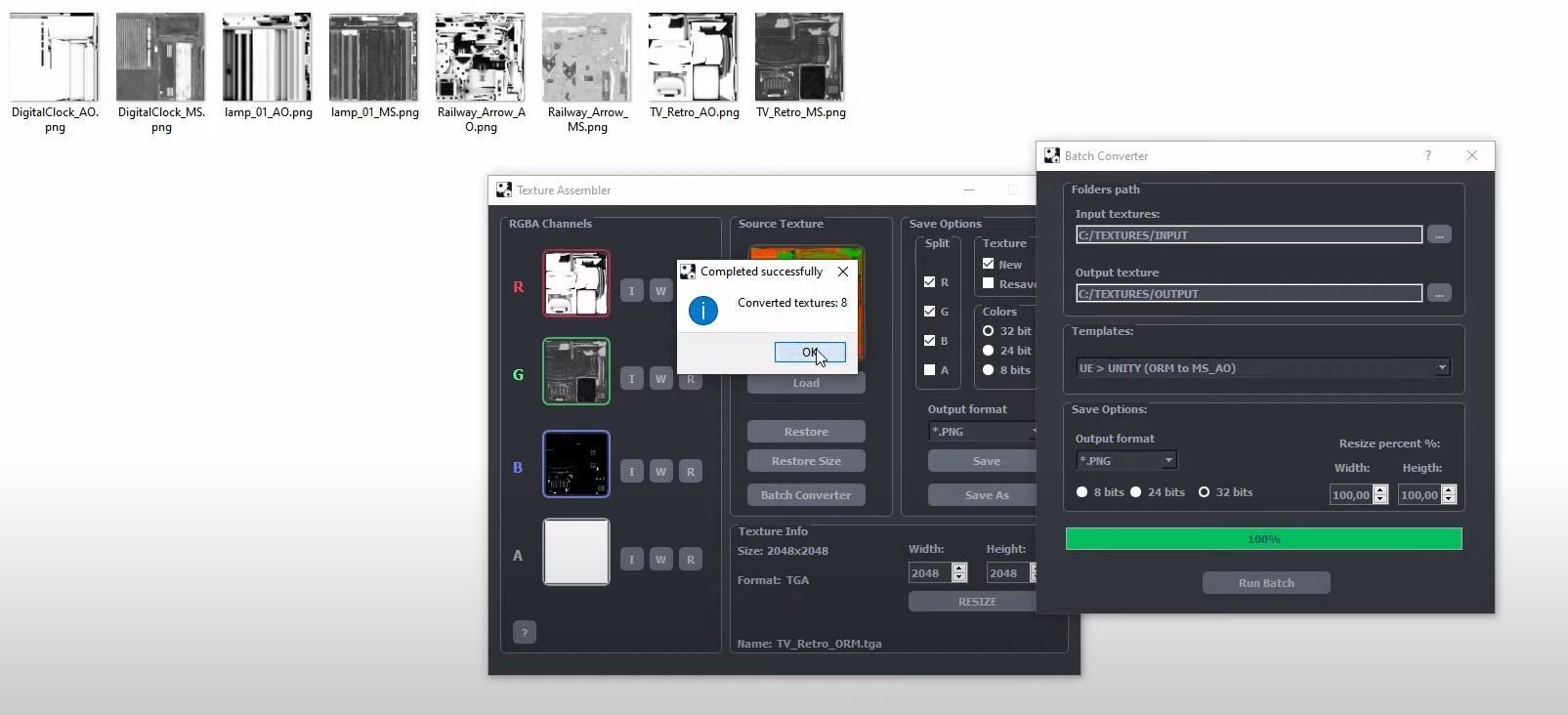Click the I button for R channel
Image resolution: width=1568 pixels, height=715 pixels.
point(631,290)
